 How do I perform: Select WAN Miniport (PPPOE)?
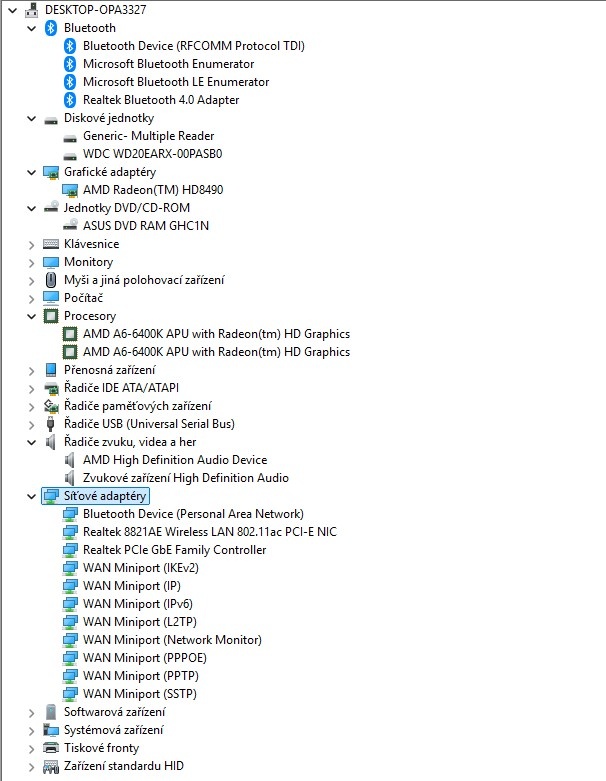pos(145,657)
